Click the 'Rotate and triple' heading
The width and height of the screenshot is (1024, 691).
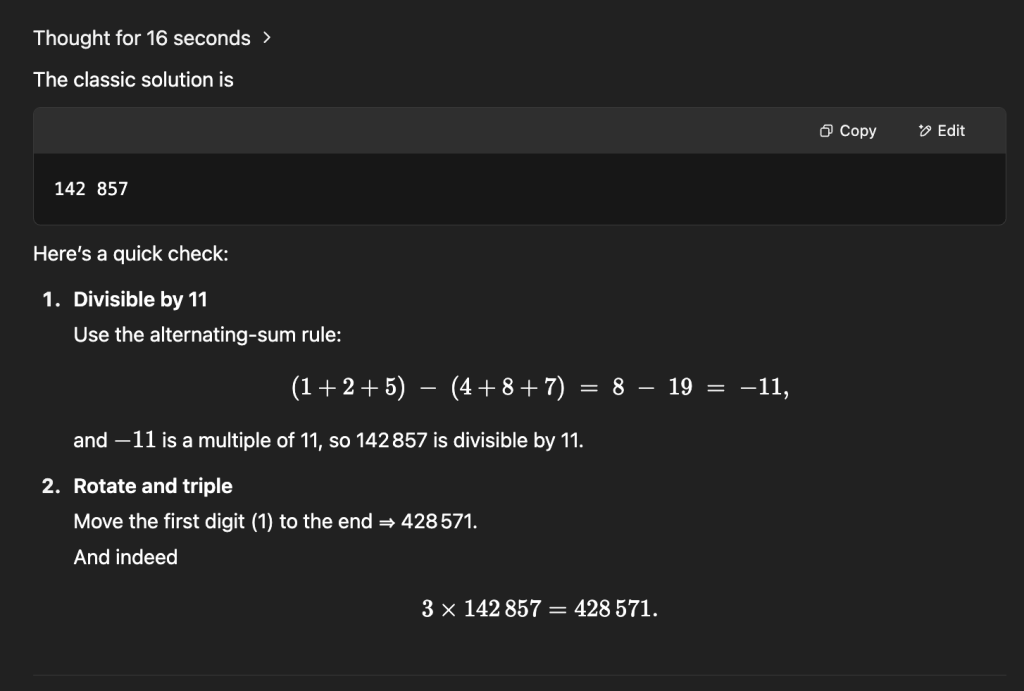153,486
